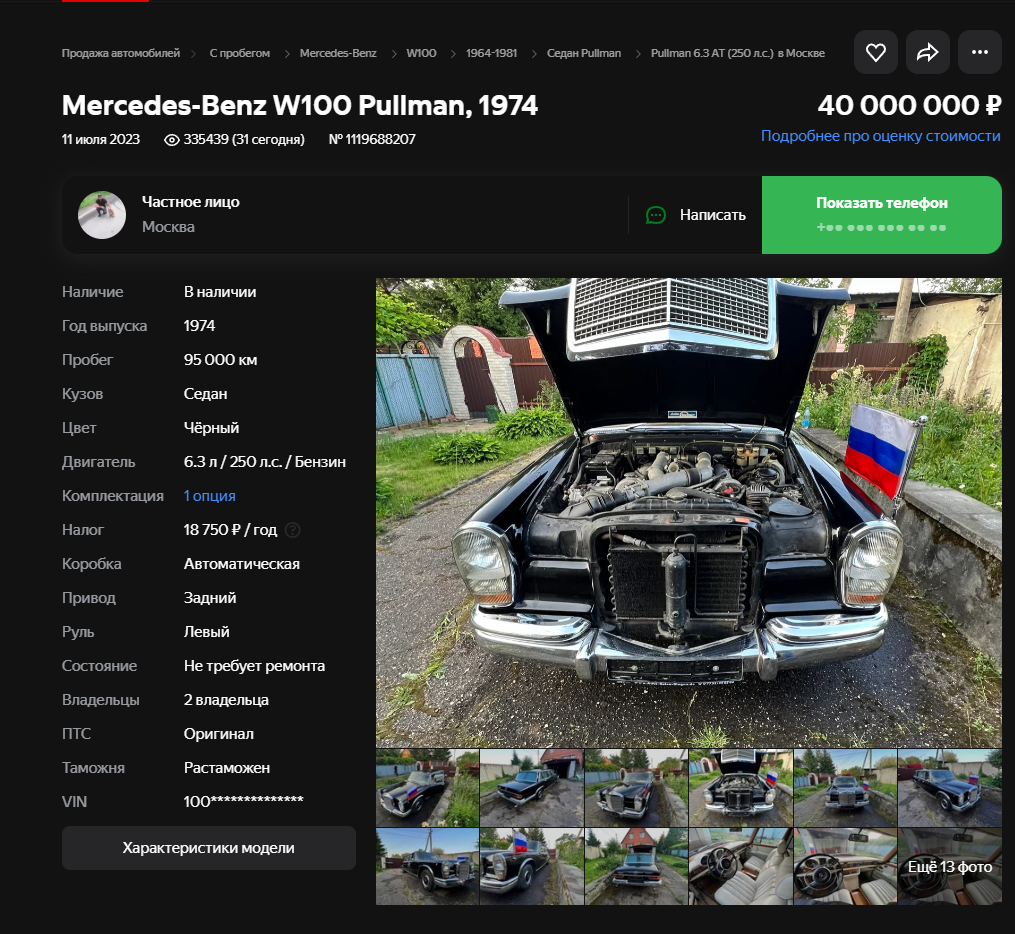
Task: Click the Написать message button
Action: [696, 215]
